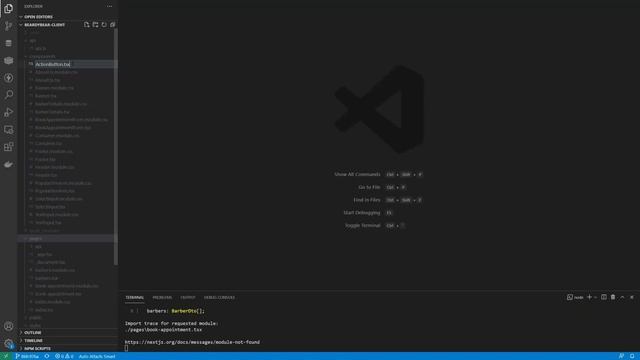
Task: Open the Accounts menu icon
Action: point(8,326)
